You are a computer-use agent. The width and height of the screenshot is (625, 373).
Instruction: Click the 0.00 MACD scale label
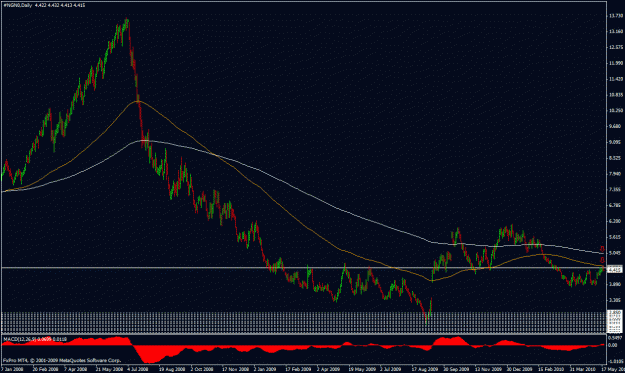pos(613,345)
